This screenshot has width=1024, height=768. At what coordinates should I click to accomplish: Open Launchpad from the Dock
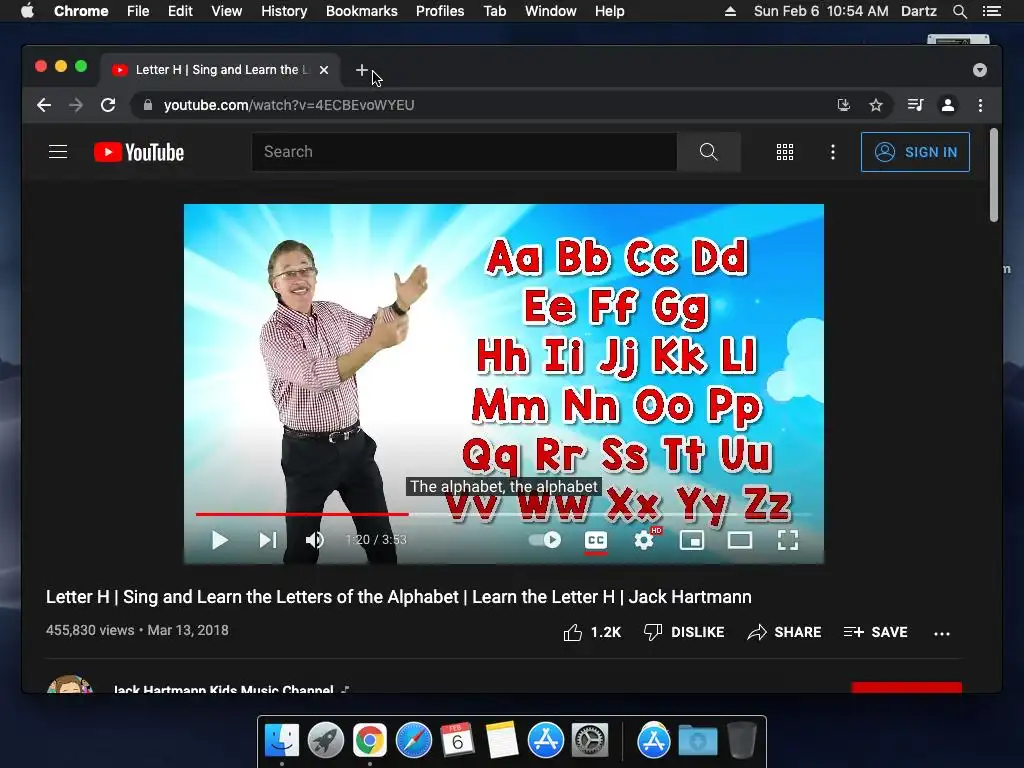(325, 741)
